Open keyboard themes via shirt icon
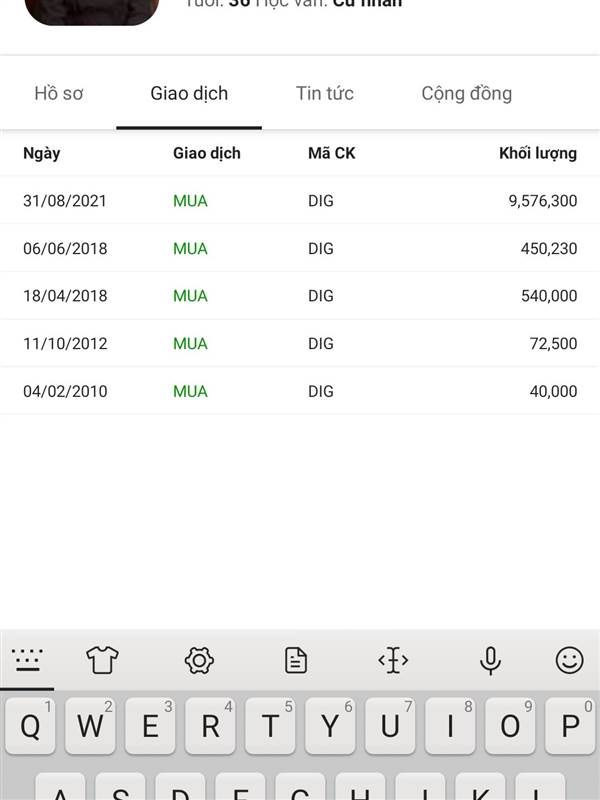 click(102, 660)
